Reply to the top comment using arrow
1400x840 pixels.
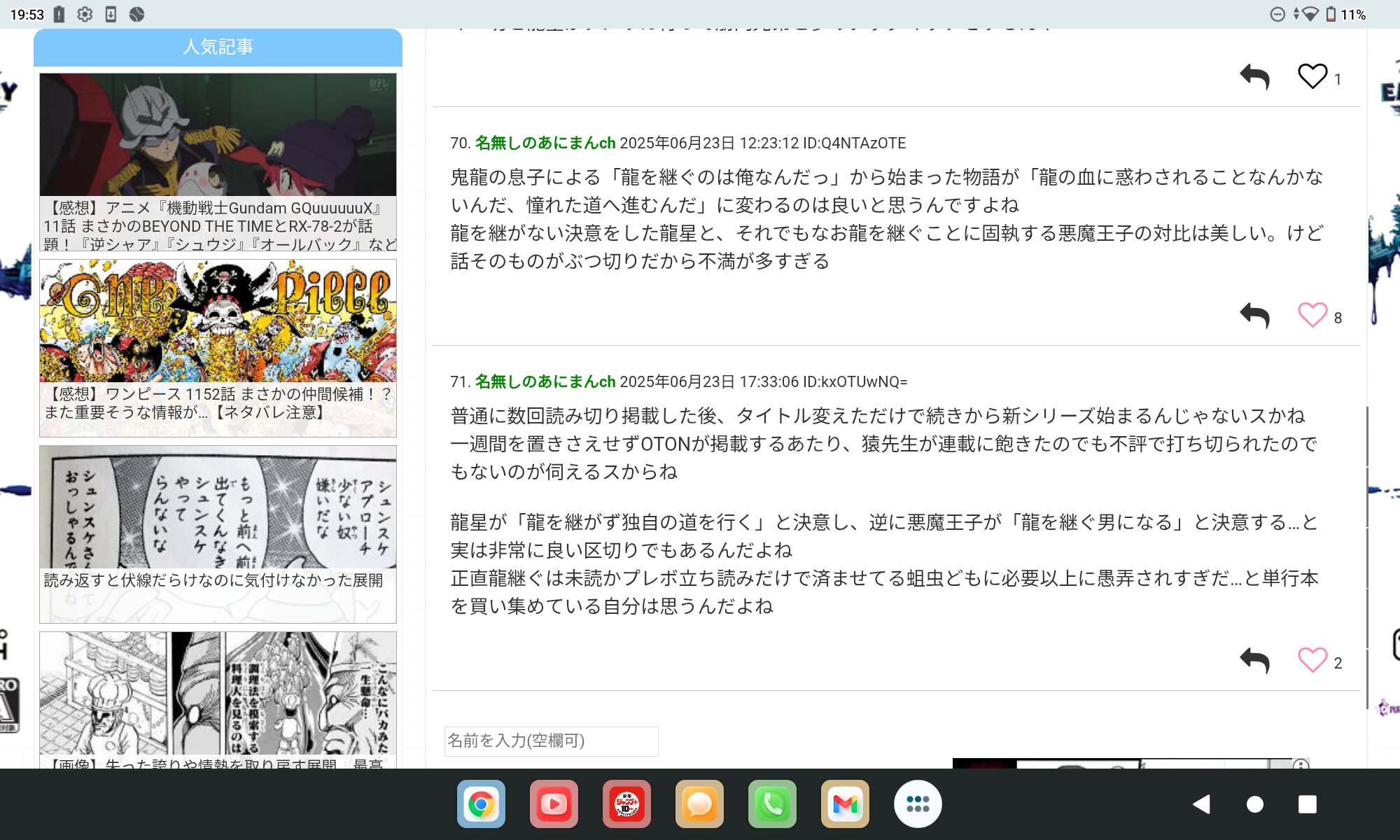tap(1254, 76)
